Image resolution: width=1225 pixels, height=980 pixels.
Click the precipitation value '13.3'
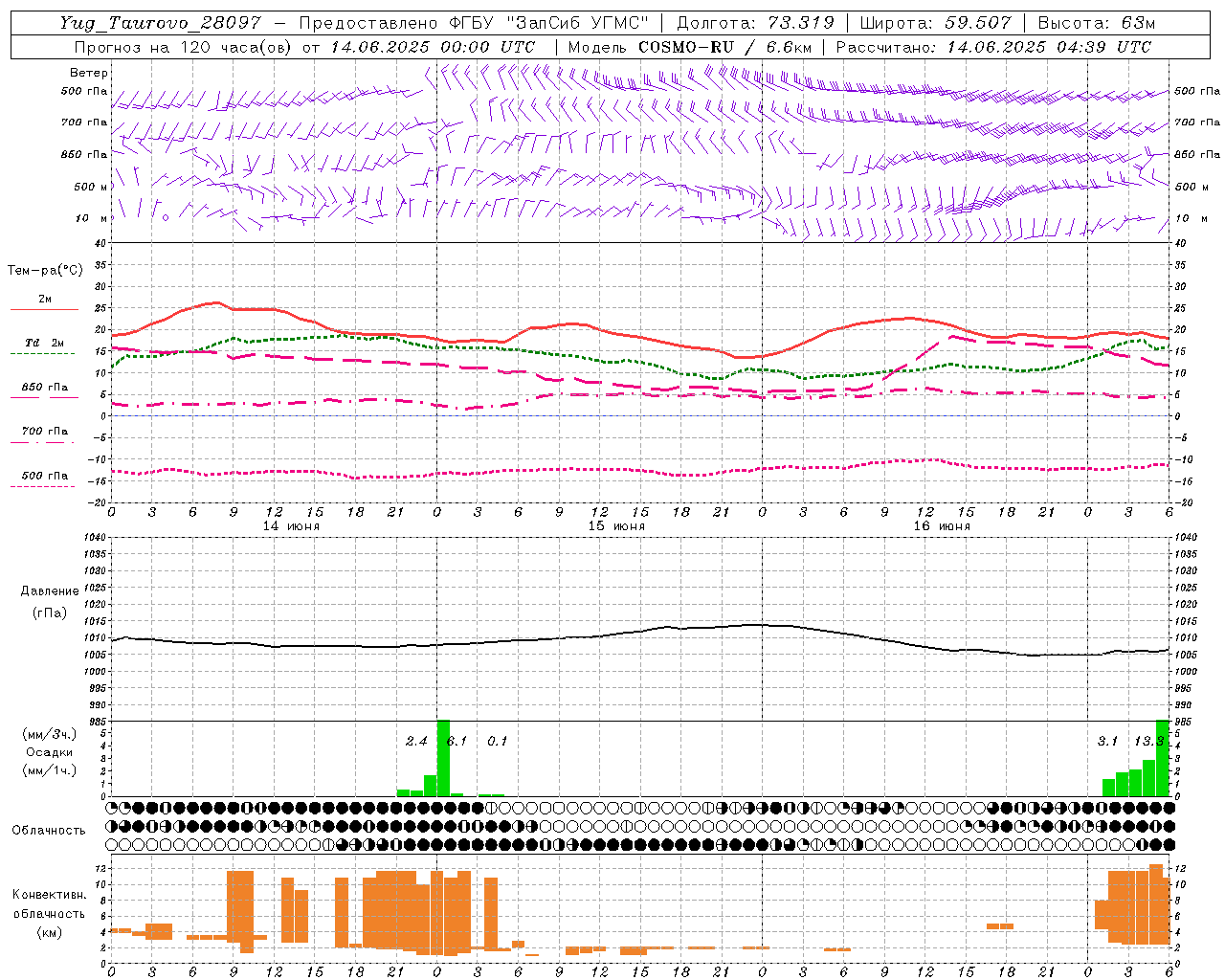coord(1149,742)
